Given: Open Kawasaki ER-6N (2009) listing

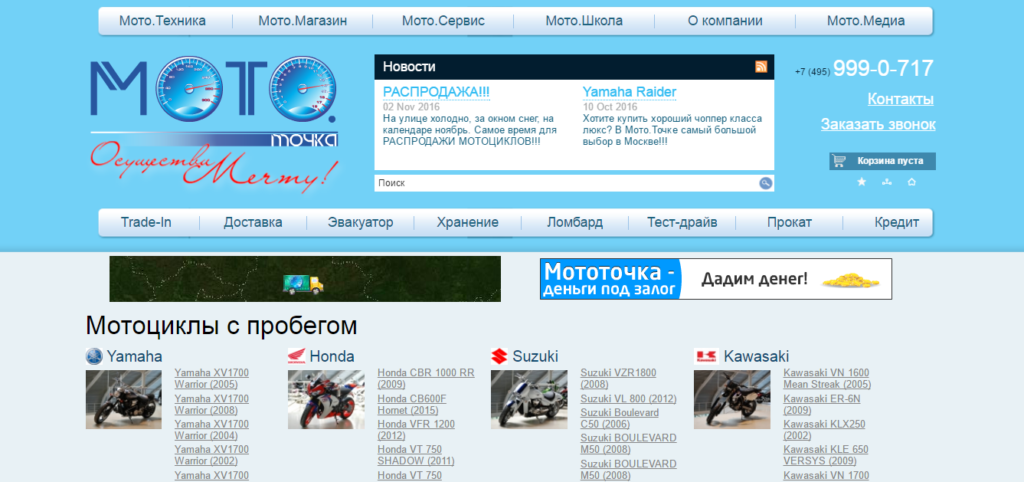Looking at the screenshot, I should [822, 404].
